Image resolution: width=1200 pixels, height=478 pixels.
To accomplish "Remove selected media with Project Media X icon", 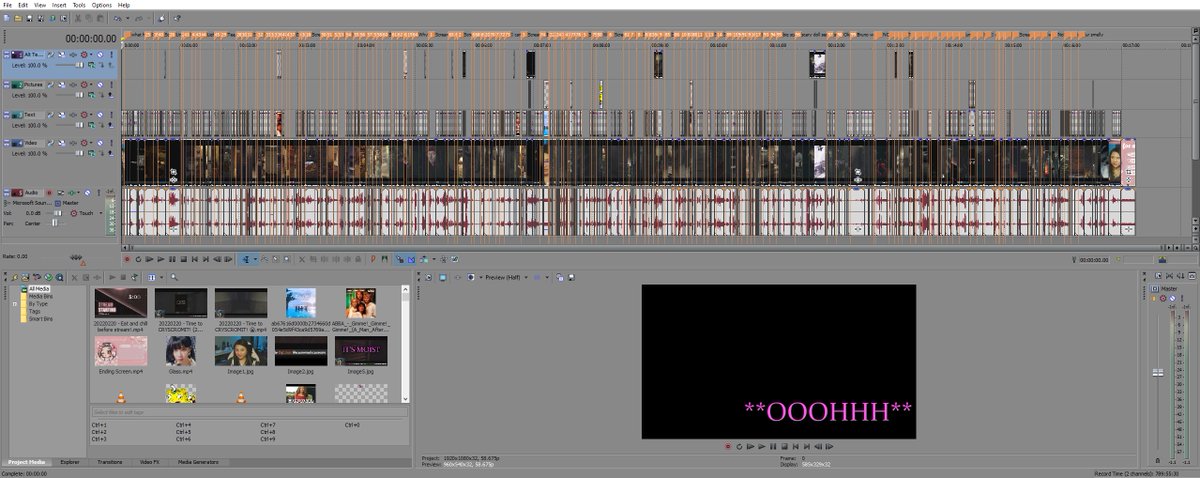I will 74,277.
